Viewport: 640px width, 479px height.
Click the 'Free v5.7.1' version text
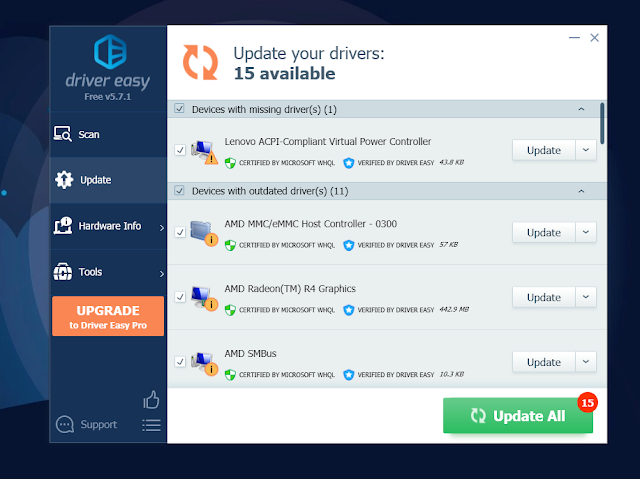tap(108, 97)
